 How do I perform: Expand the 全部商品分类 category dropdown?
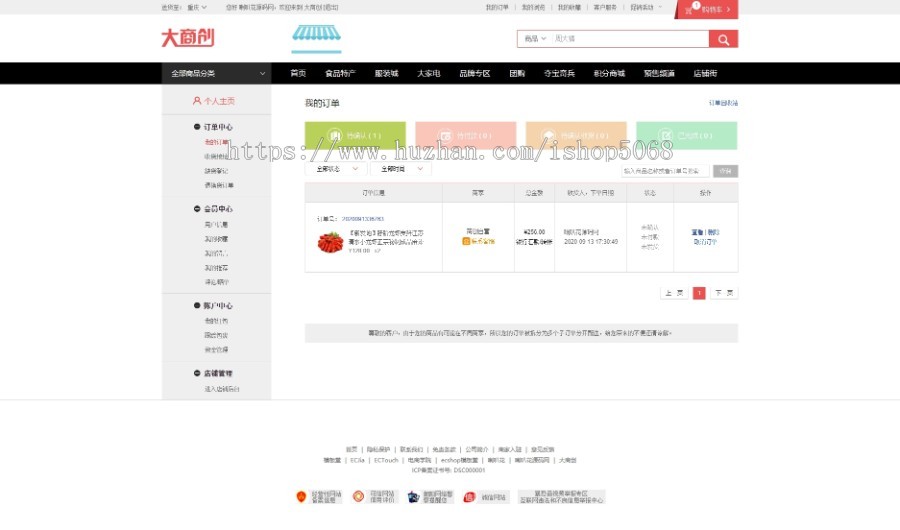click(216, 73)
